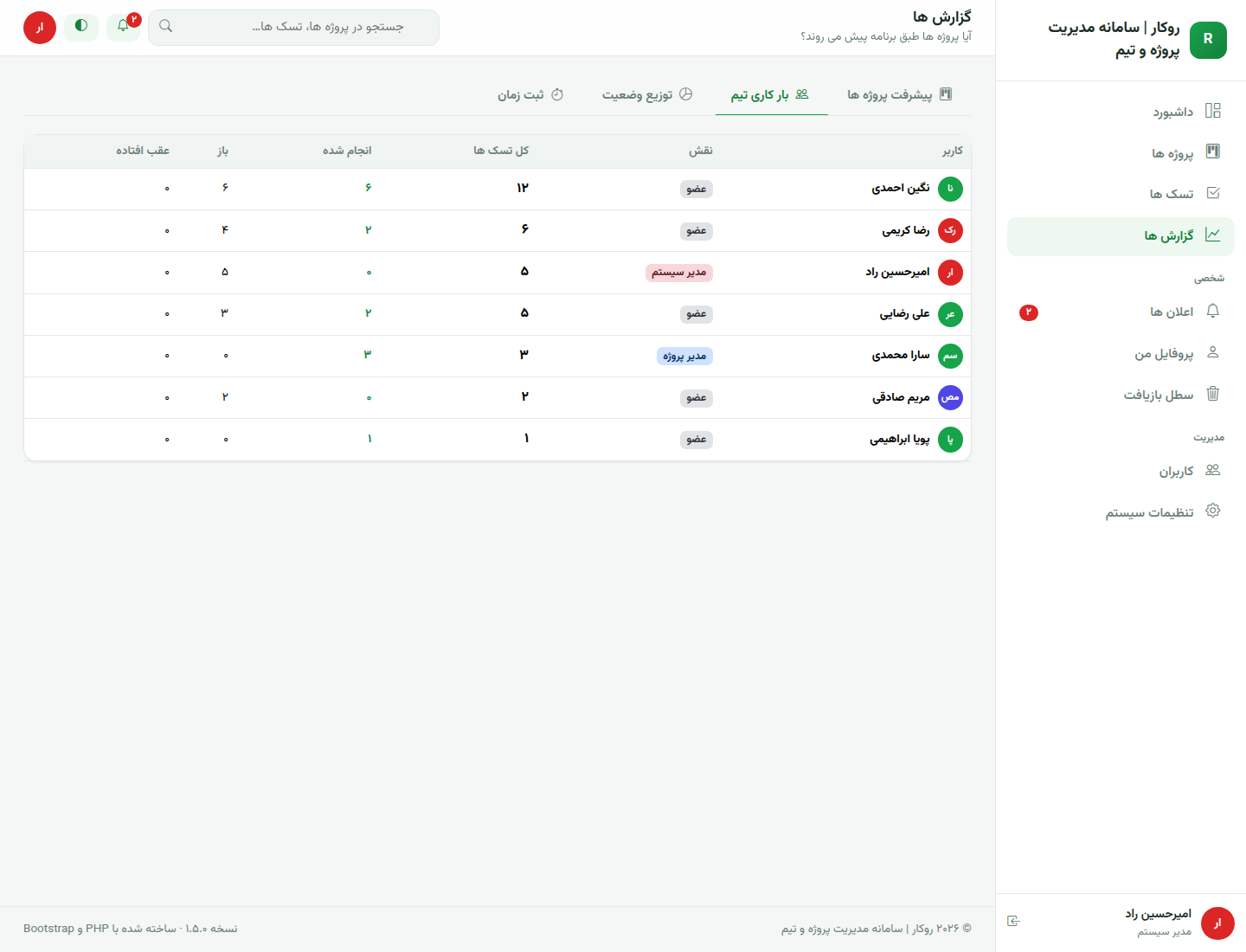Click the کل تسک ها column header
This screenshot has width=1246, height=952.
click(501, 151)
